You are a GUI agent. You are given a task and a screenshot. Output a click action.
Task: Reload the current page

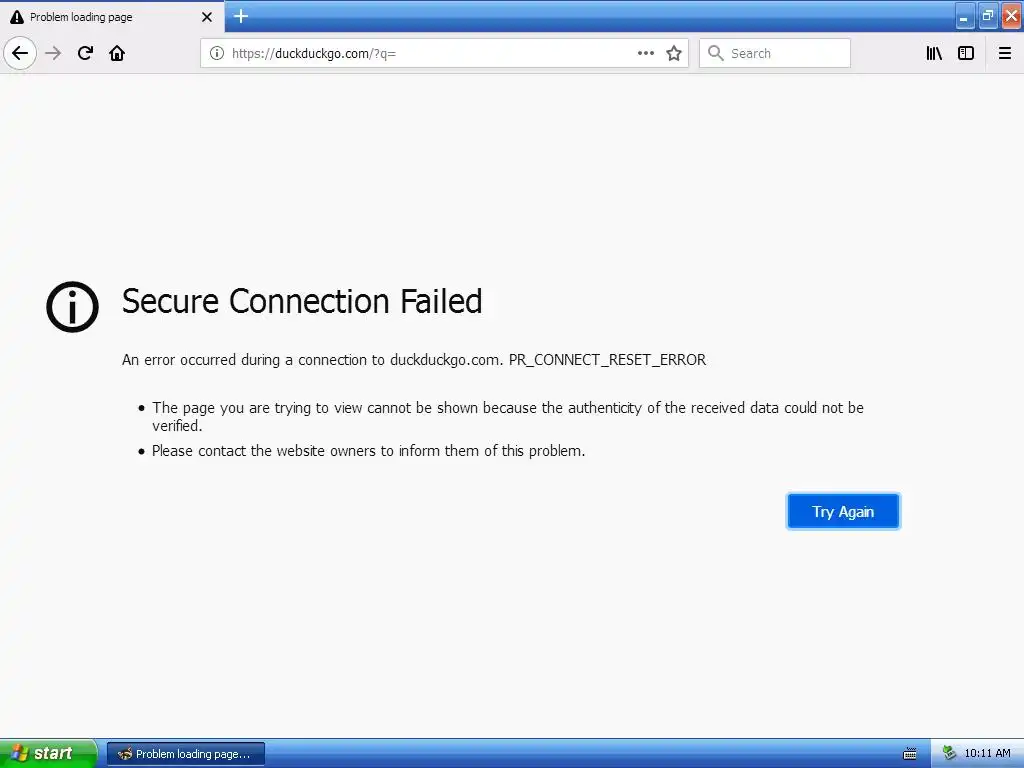coord(85,53)
